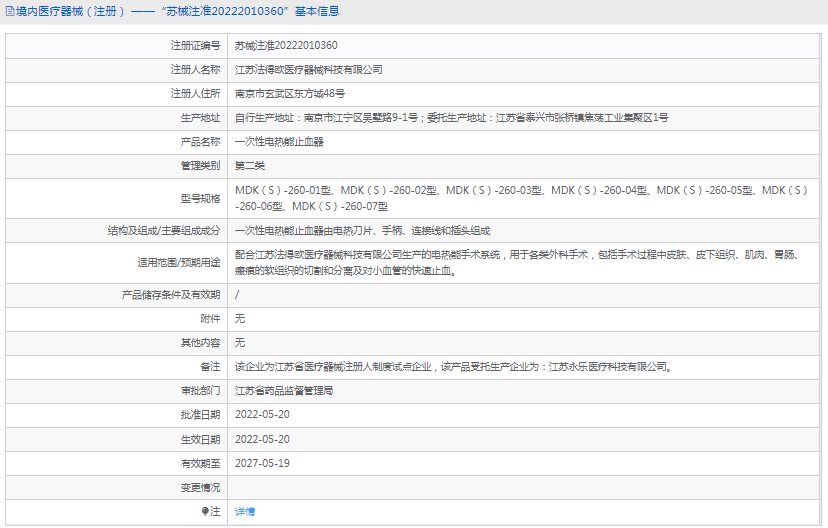The image size is (828, 528).
Task: Select the page title 境内医疗器械（注册）基本信息
Action: pyautogui.click(x=177, y=11)
